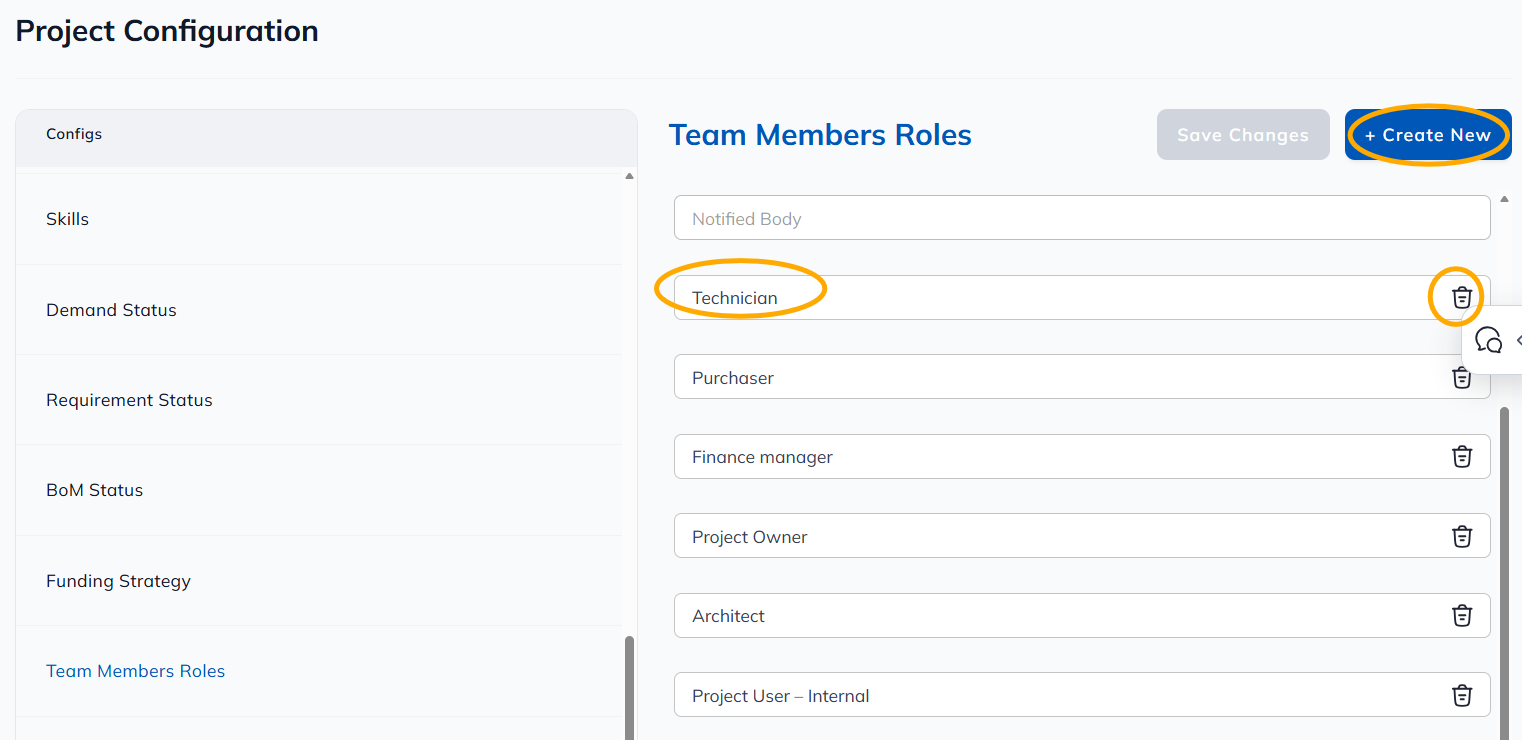Edit the Project Owner role field

[1082, 536]
